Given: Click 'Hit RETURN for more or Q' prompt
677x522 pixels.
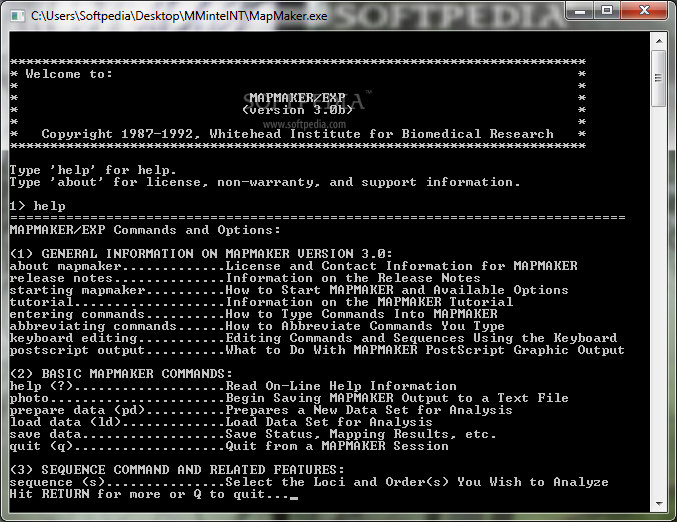Looking at the screenshot, I should pyautogui.click(x=149, y=494).
